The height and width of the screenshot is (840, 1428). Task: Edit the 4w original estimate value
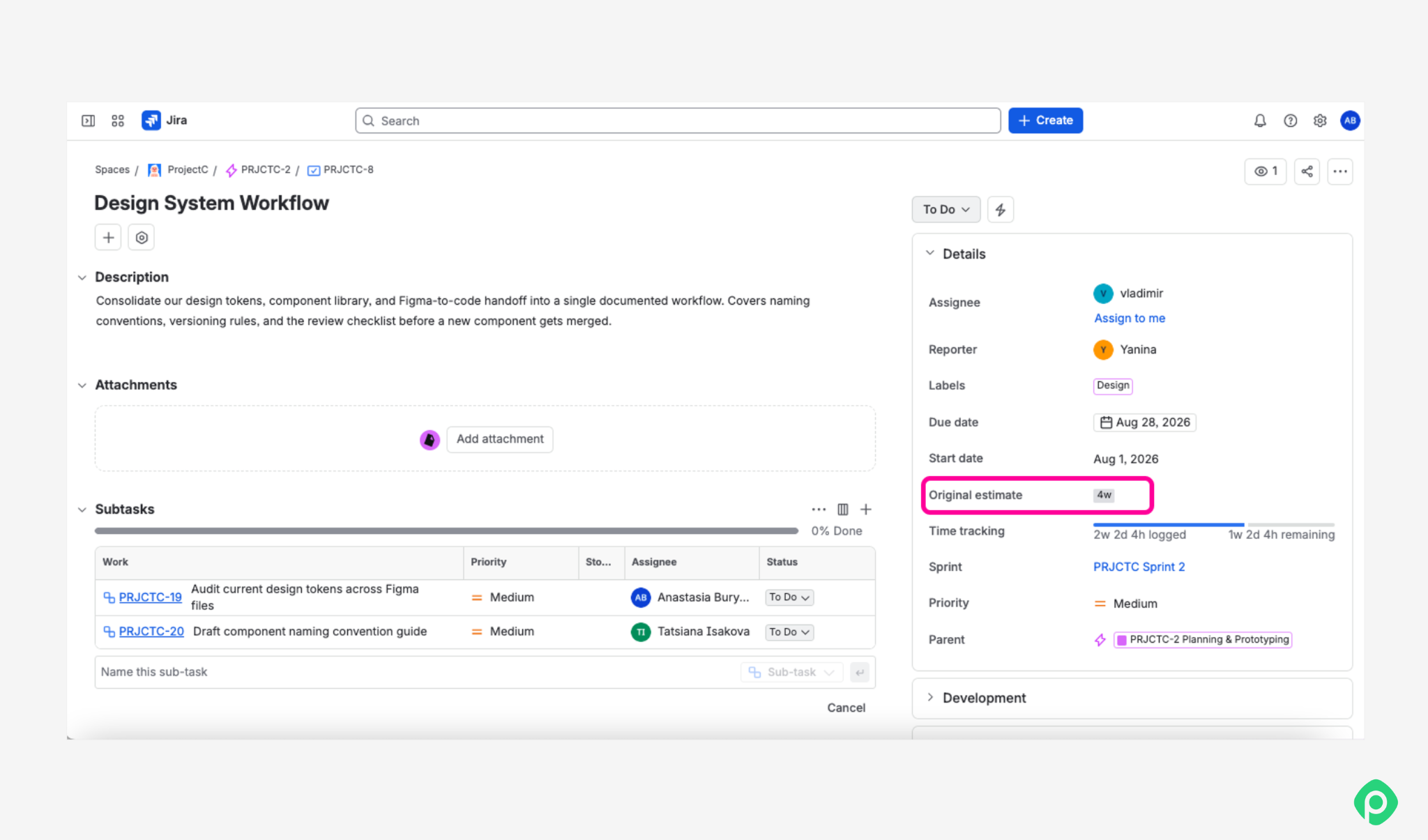[1104, 495]
